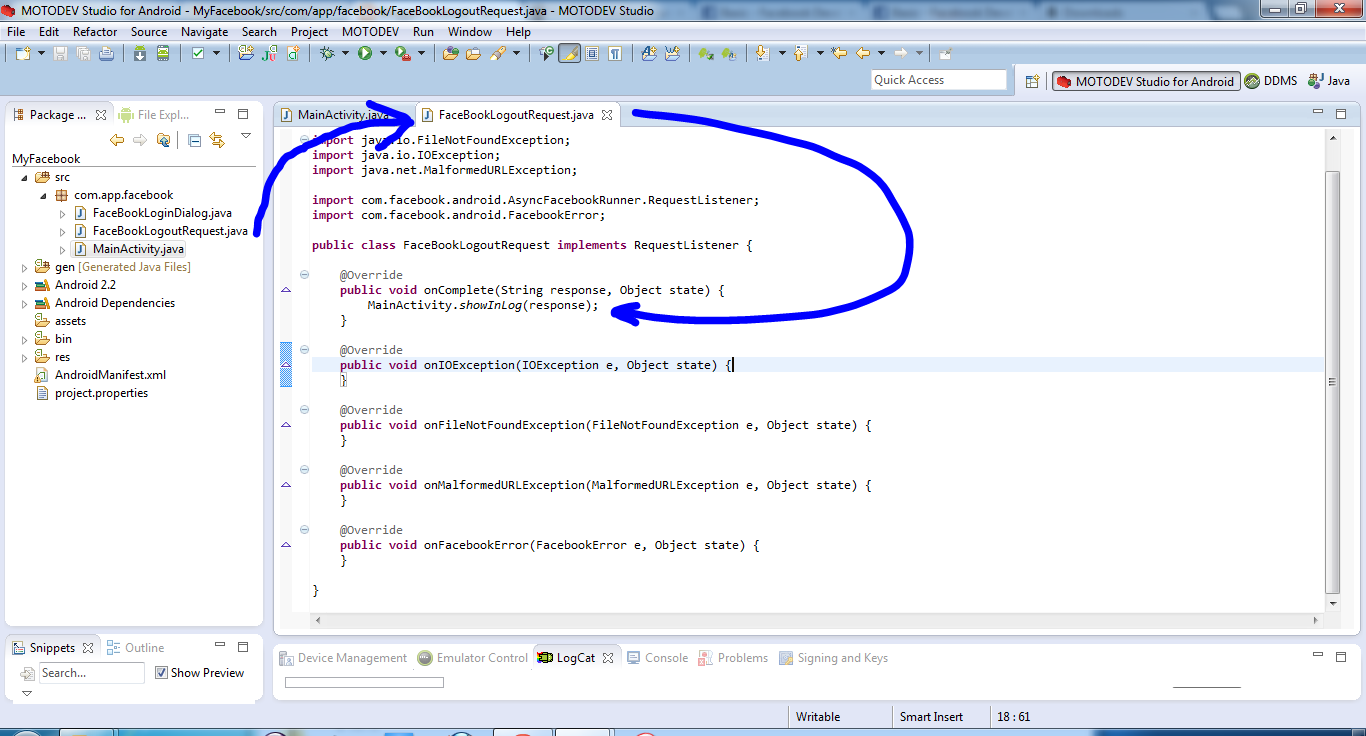Expand the gen folder
This screenshot has width=1366, height=736.
[24, 267]
